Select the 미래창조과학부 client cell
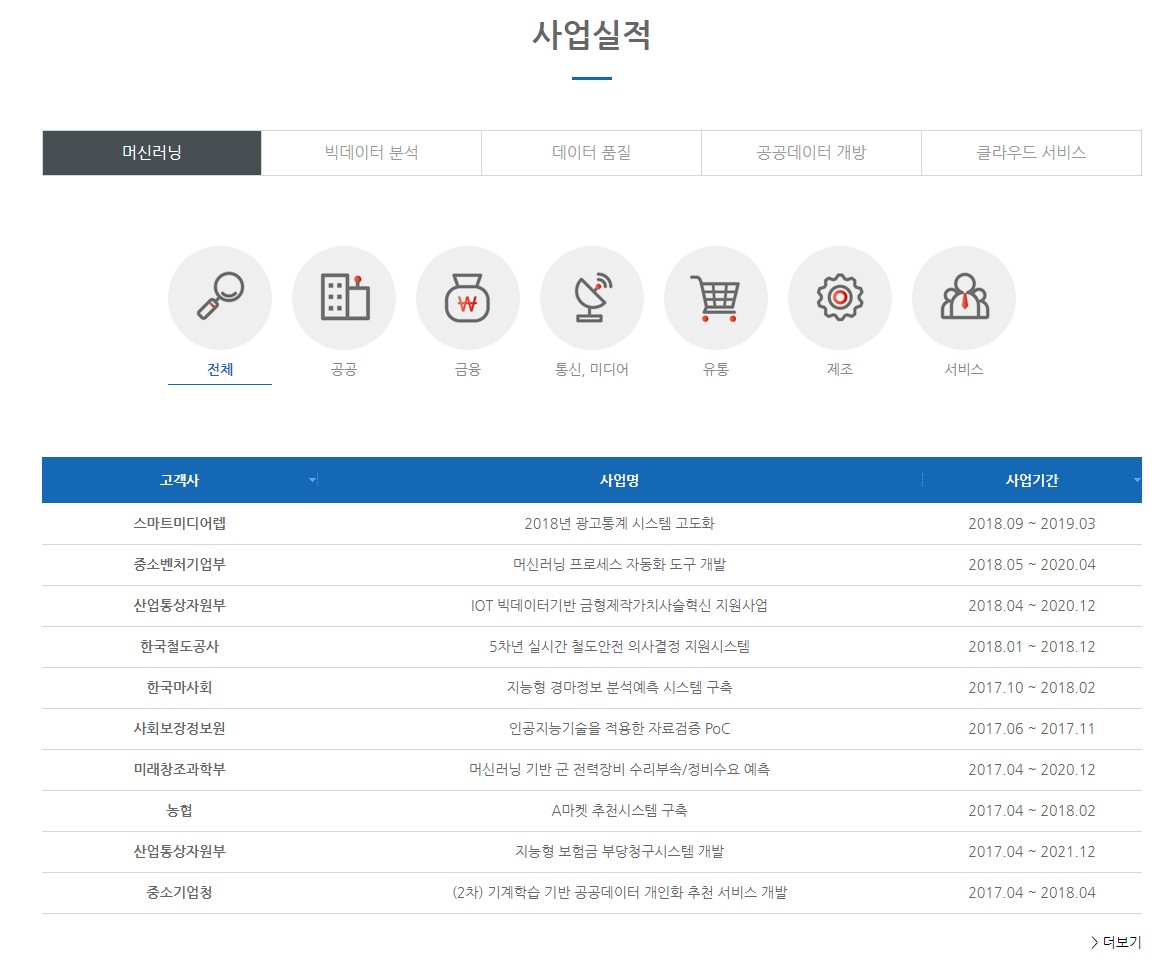 180,769
